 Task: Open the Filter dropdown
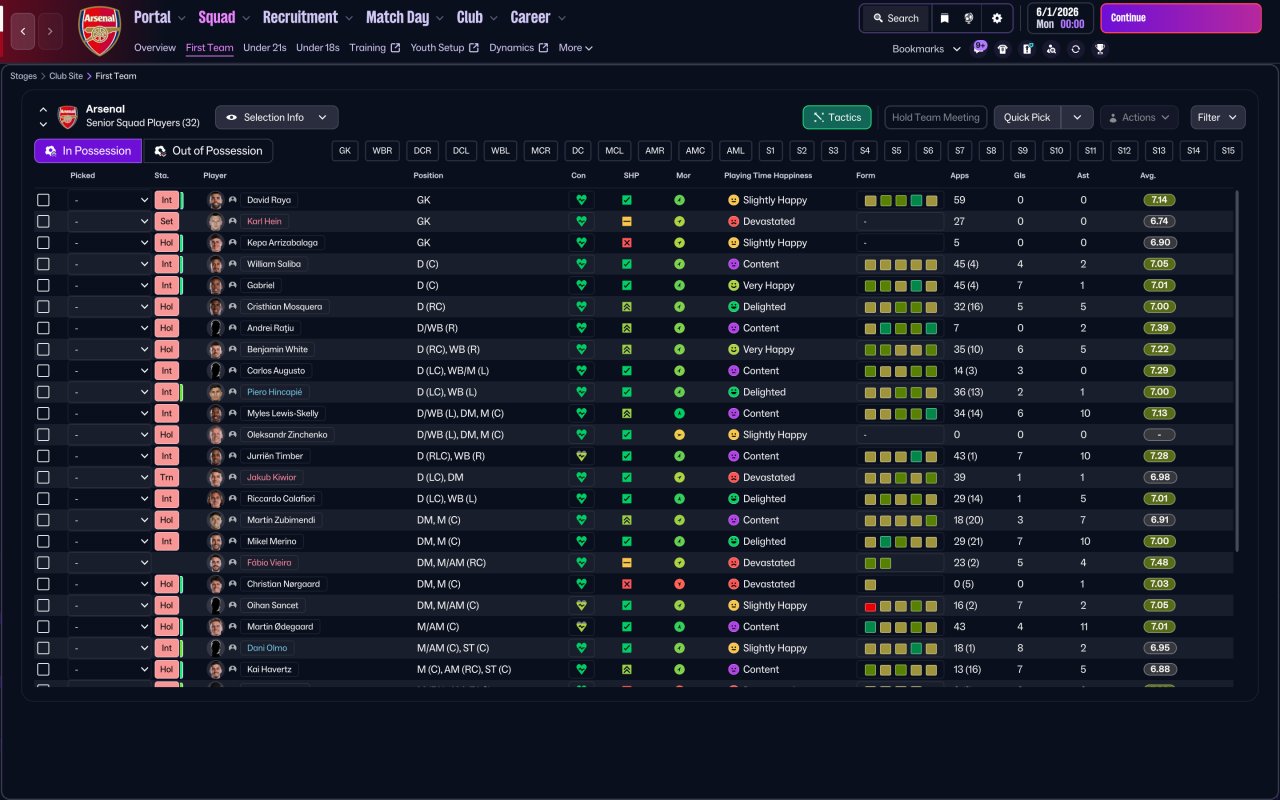click(1218, 117)
